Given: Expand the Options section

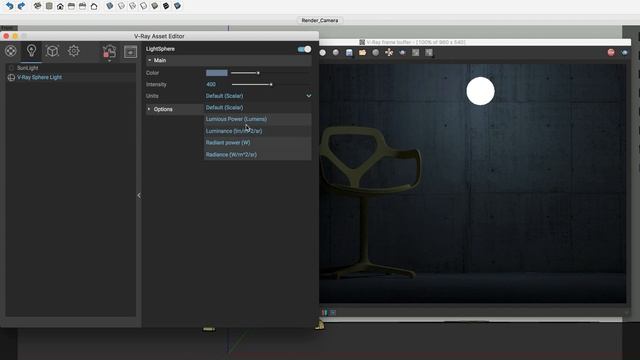Looking at the screenshot, I should tap(149, 109).
